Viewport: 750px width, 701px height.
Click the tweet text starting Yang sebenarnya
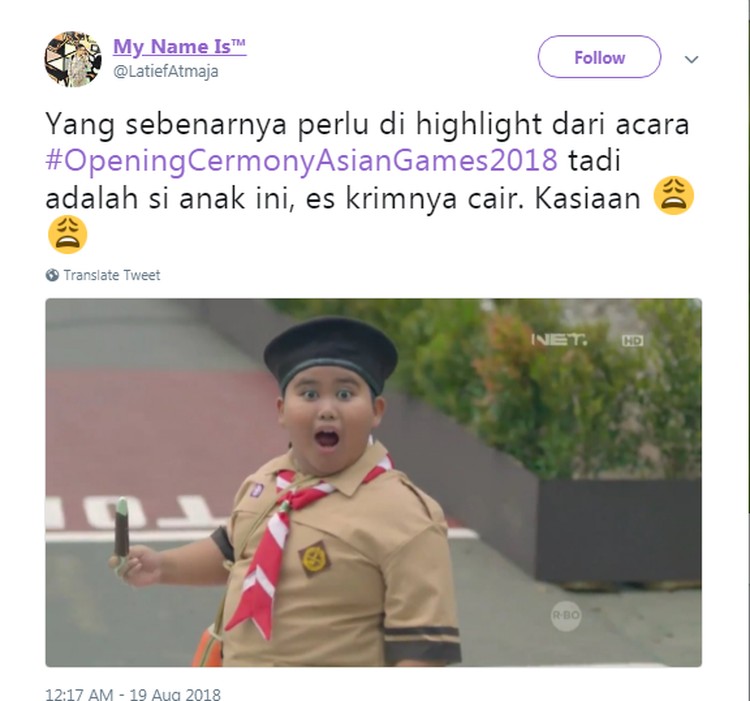click(x=369, y=180)
